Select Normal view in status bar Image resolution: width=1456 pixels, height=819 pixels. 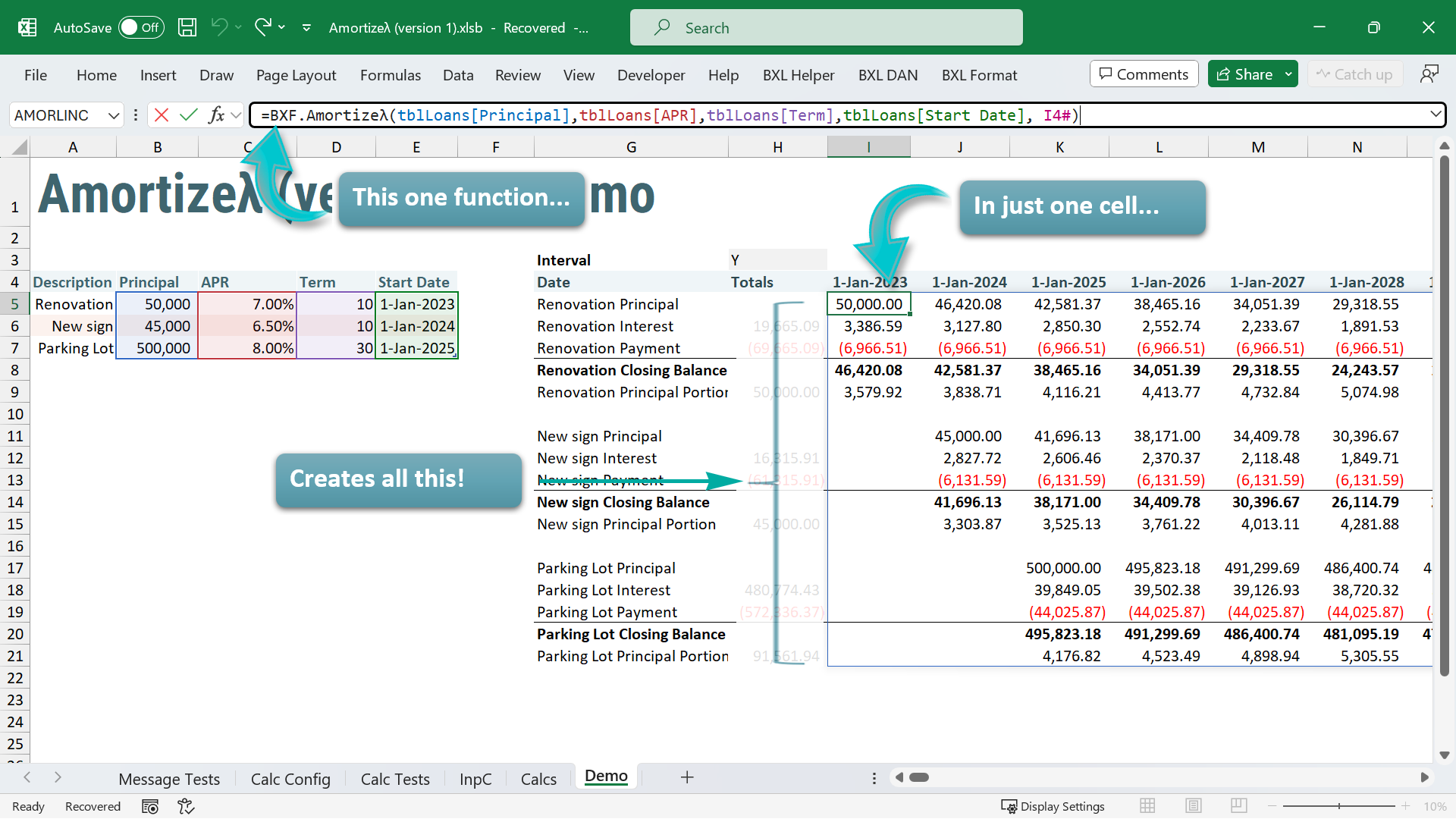(x=1147, y=806)
